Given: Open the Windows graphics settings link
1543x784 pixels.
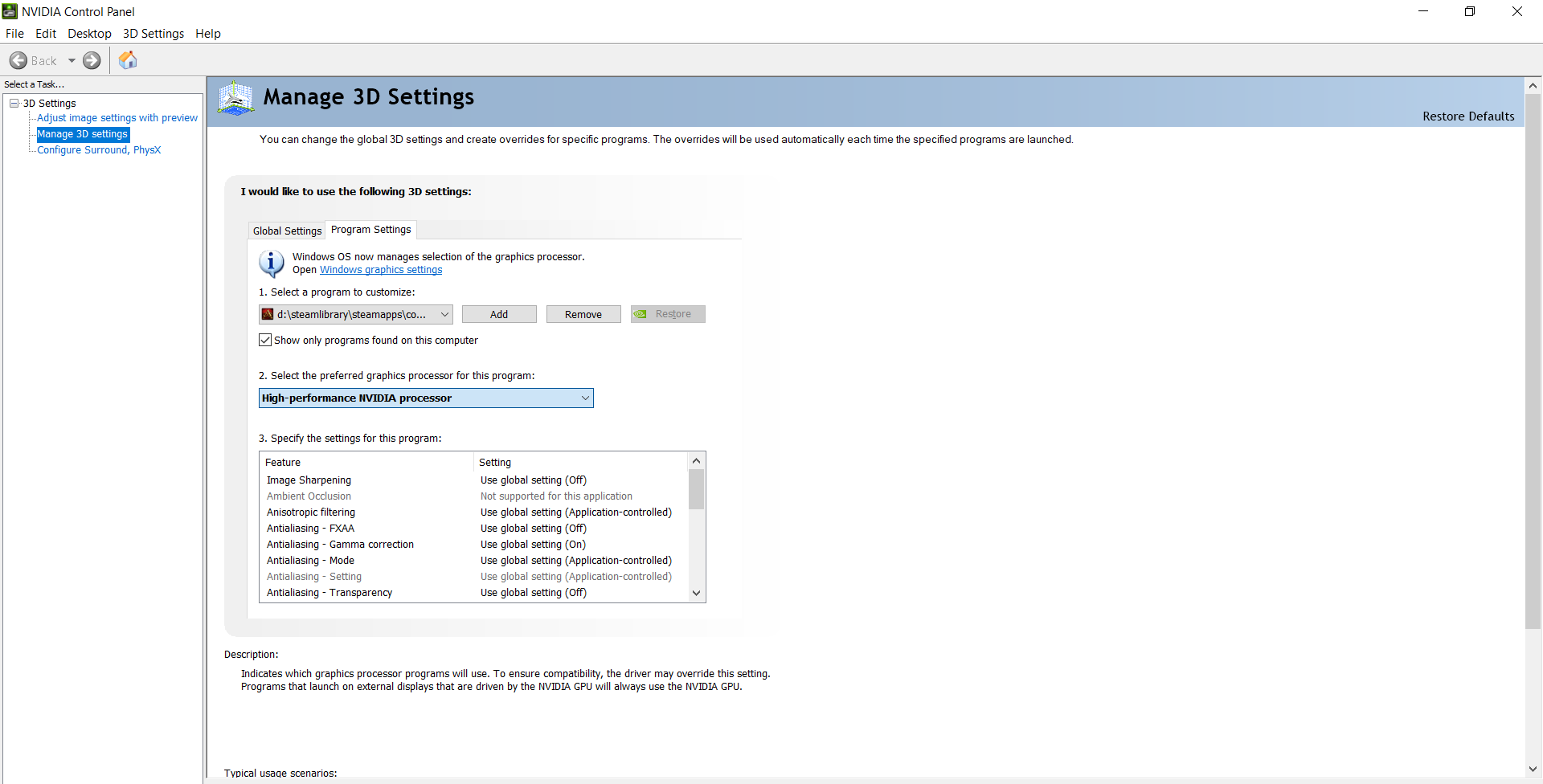Looking at the screenshot, I should coord(381,270).
